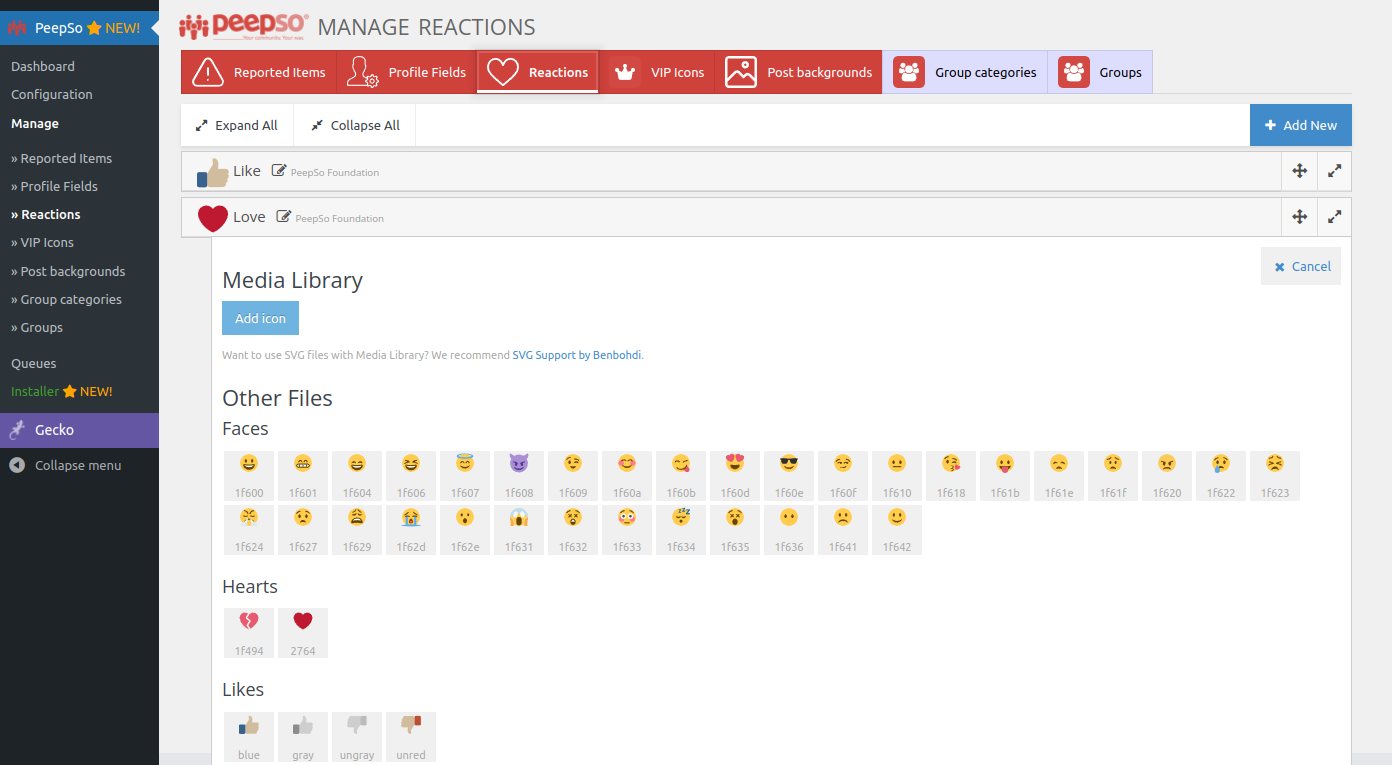Screen dimensions: 1392x765
Task: Click the move handle on Like row
Action: 1299,171
